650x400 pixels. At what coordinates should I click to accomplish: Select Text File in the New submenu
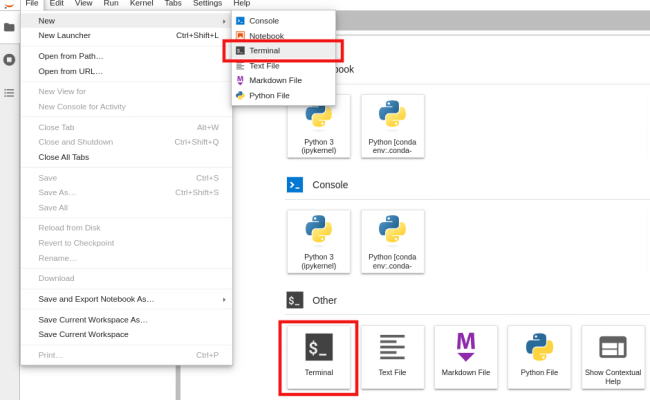[283, 66]
